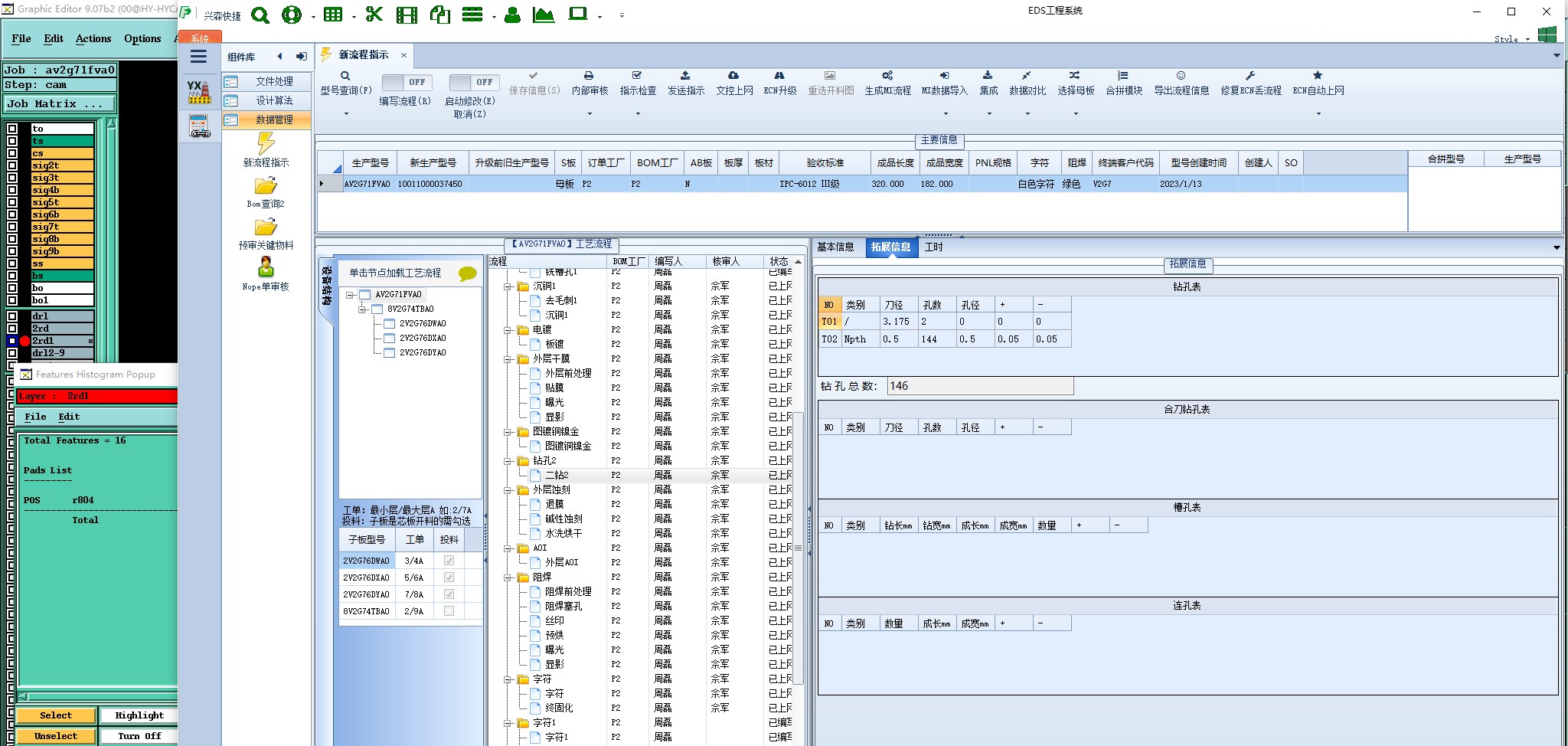Collapse the 阻焊 process folder
The image size is (1568, 746).
pyautogui.click(x=507, y=577)
